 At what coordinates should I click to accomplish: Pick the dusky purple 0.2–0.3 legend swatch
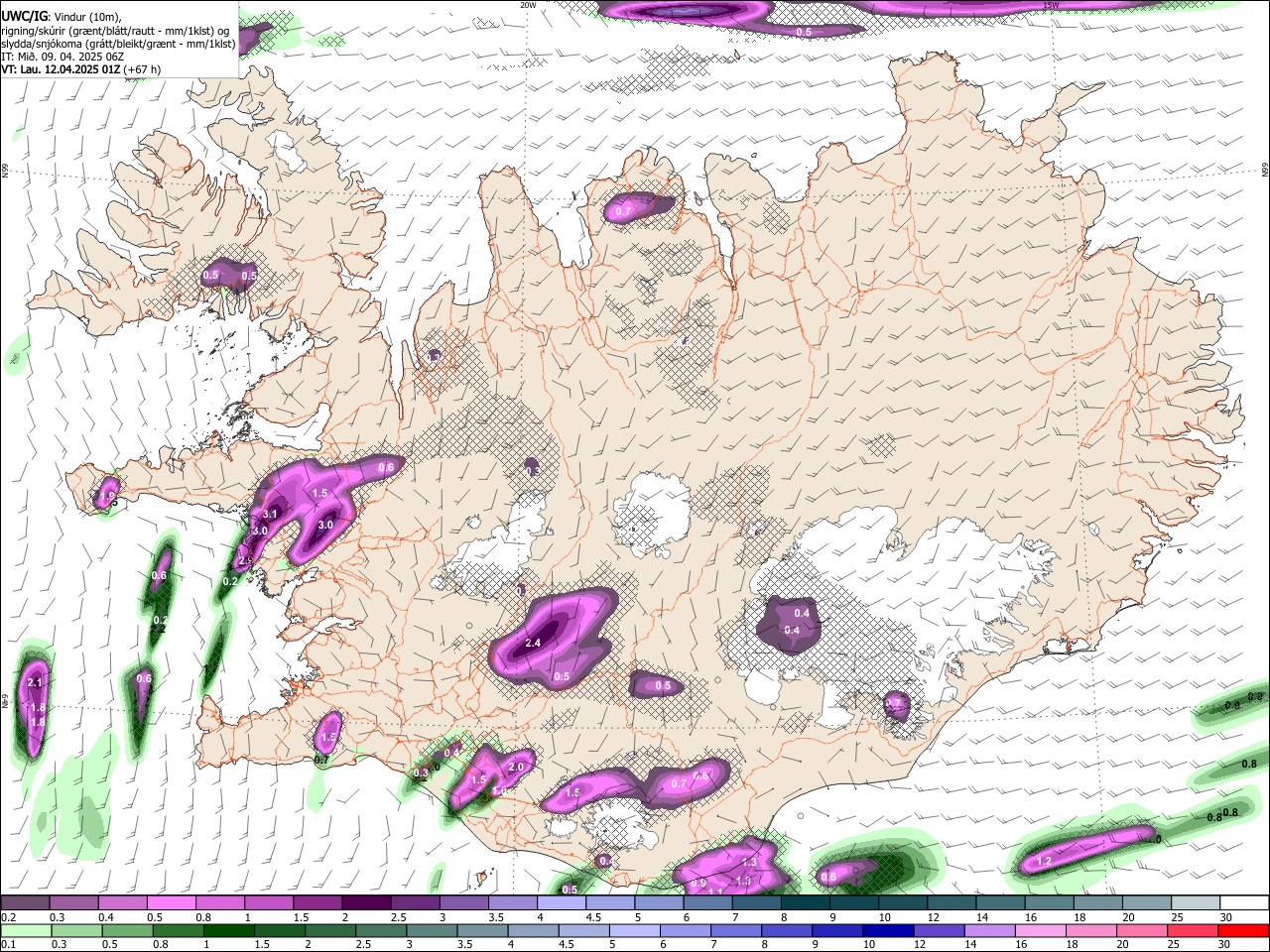(25, 902)
